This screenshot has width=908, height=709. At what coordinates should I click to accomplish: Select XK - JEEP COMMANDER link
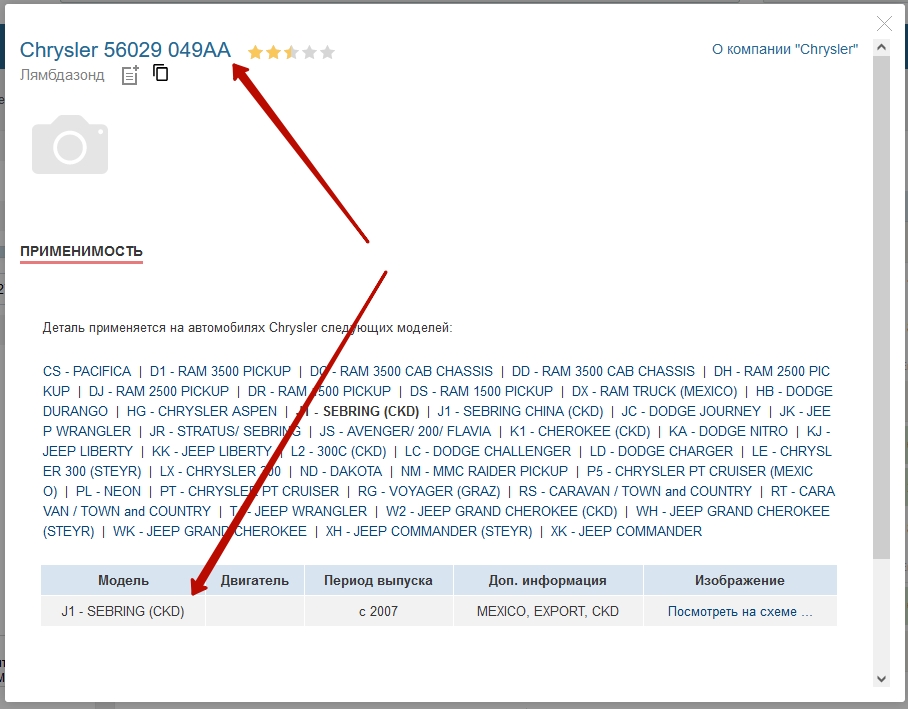pos(626,531)
